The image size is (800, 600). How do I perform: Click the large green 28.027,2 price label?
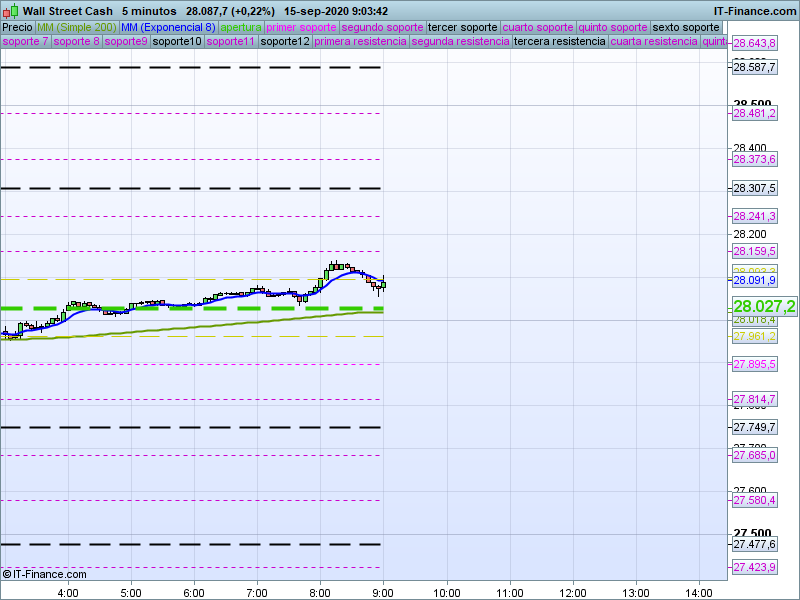point(764,307)
